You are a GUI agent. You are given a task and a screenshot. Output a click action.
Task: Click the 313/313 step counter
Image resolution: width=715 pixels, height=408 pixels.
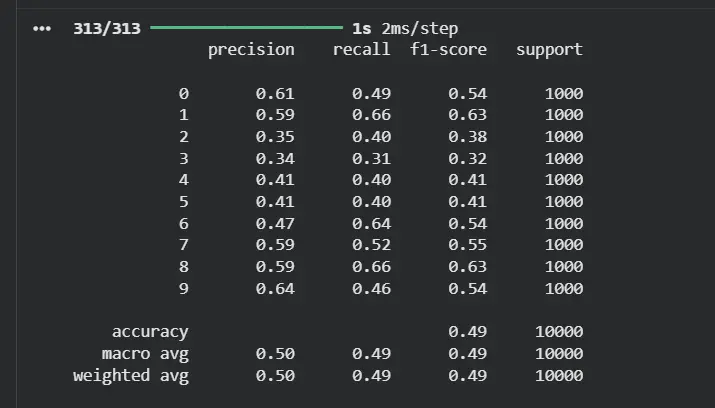pos(107,29)
